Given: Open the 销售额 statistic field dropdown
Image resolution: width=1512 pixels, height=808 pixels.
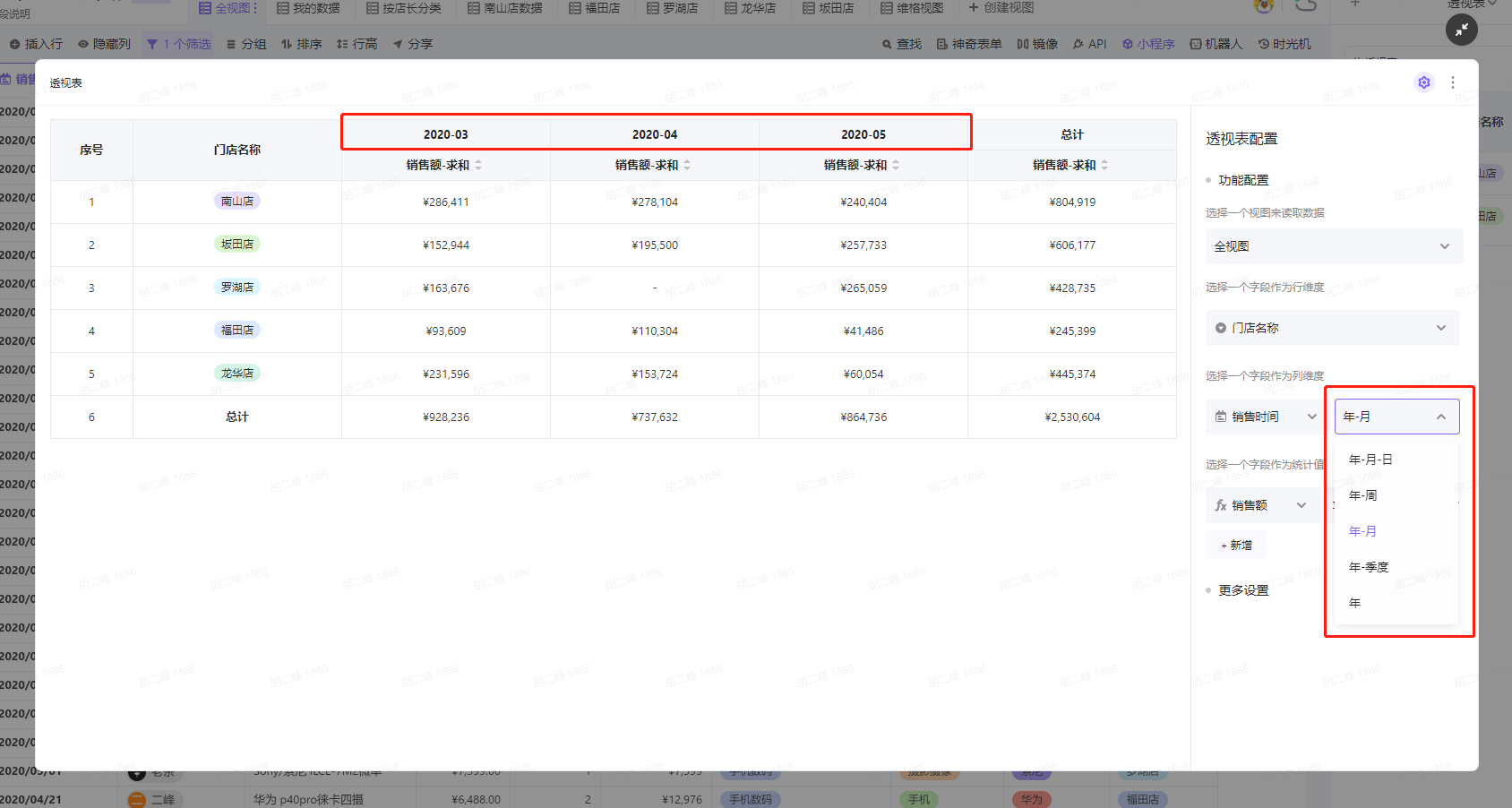Looking at the screenshot, I should 1260,505.
